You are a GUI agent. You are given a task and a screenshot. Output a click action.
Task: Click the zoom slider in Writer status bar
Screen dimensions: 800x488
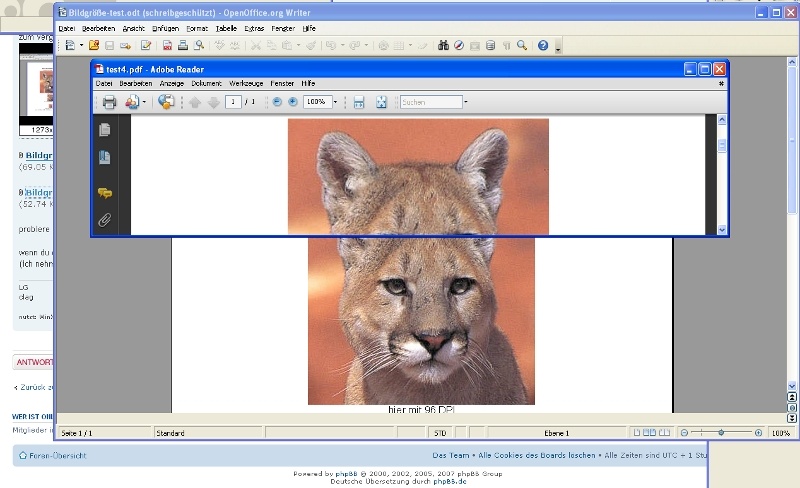click(721, 433)
